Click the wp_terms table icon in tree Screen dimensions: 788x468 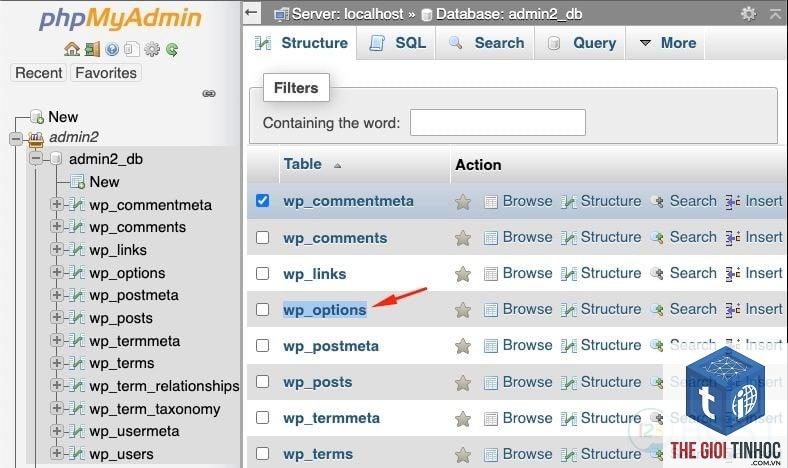[x=76, y=362]
